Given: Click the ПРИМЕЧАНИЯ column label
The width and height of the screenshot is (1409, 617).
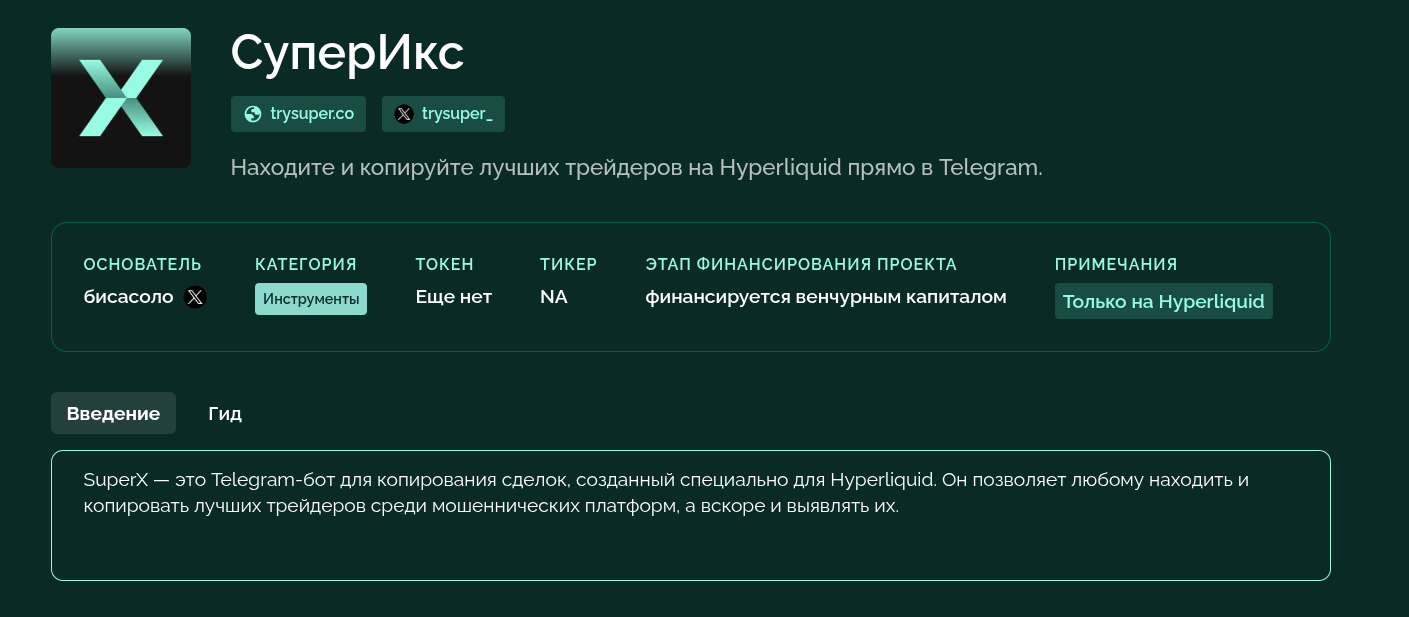Looking at the screenshot, I should coord(1116,264).
